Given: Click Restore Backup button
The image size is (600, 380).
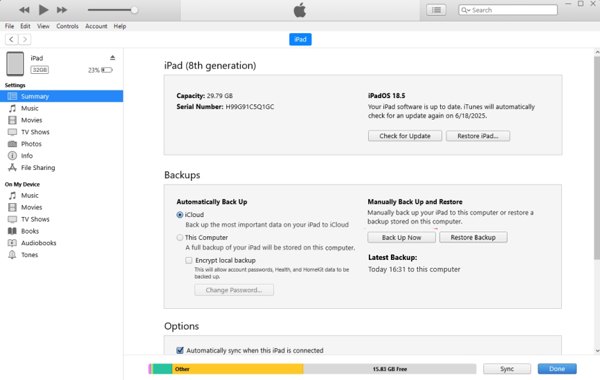Looking at the screenshot, I should click(473, 237).
